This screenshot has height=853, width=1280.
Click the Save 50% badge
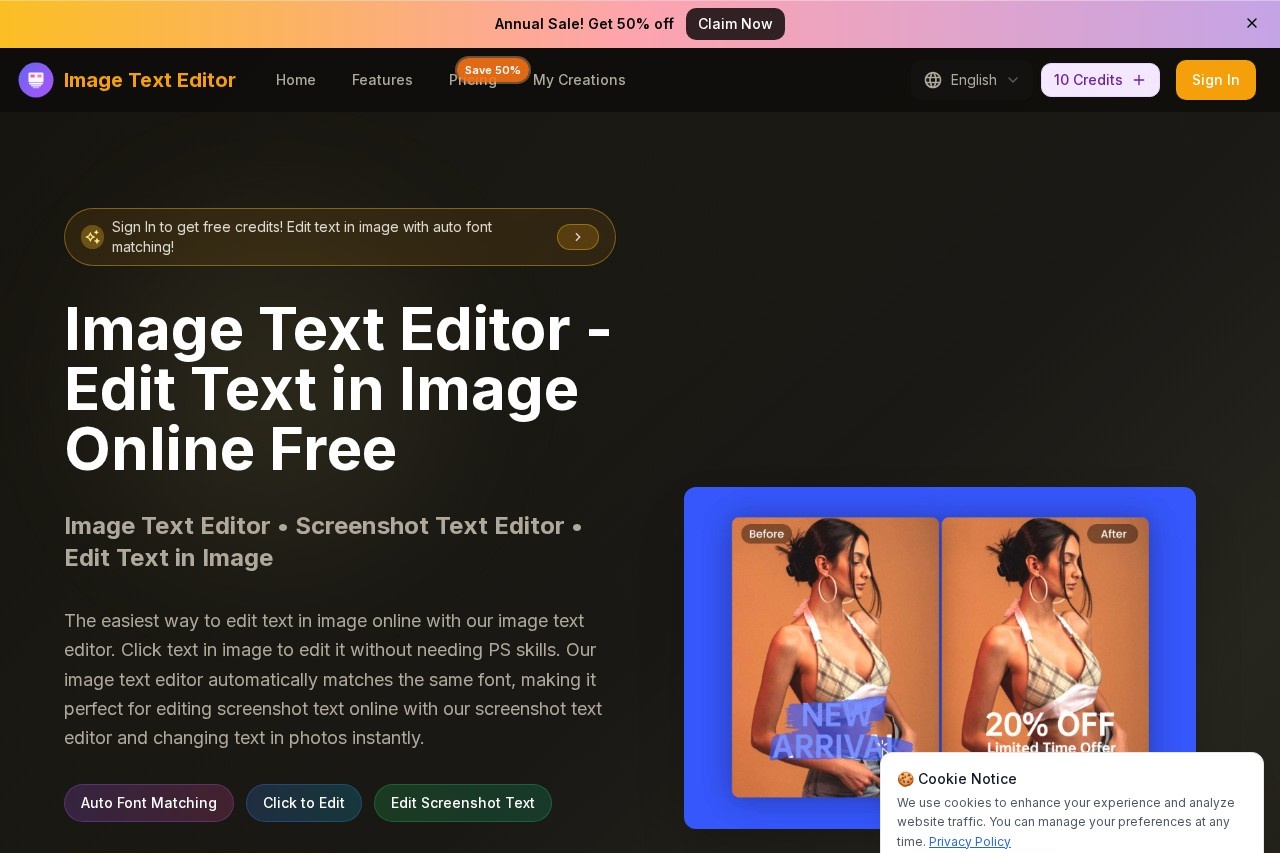493,70
